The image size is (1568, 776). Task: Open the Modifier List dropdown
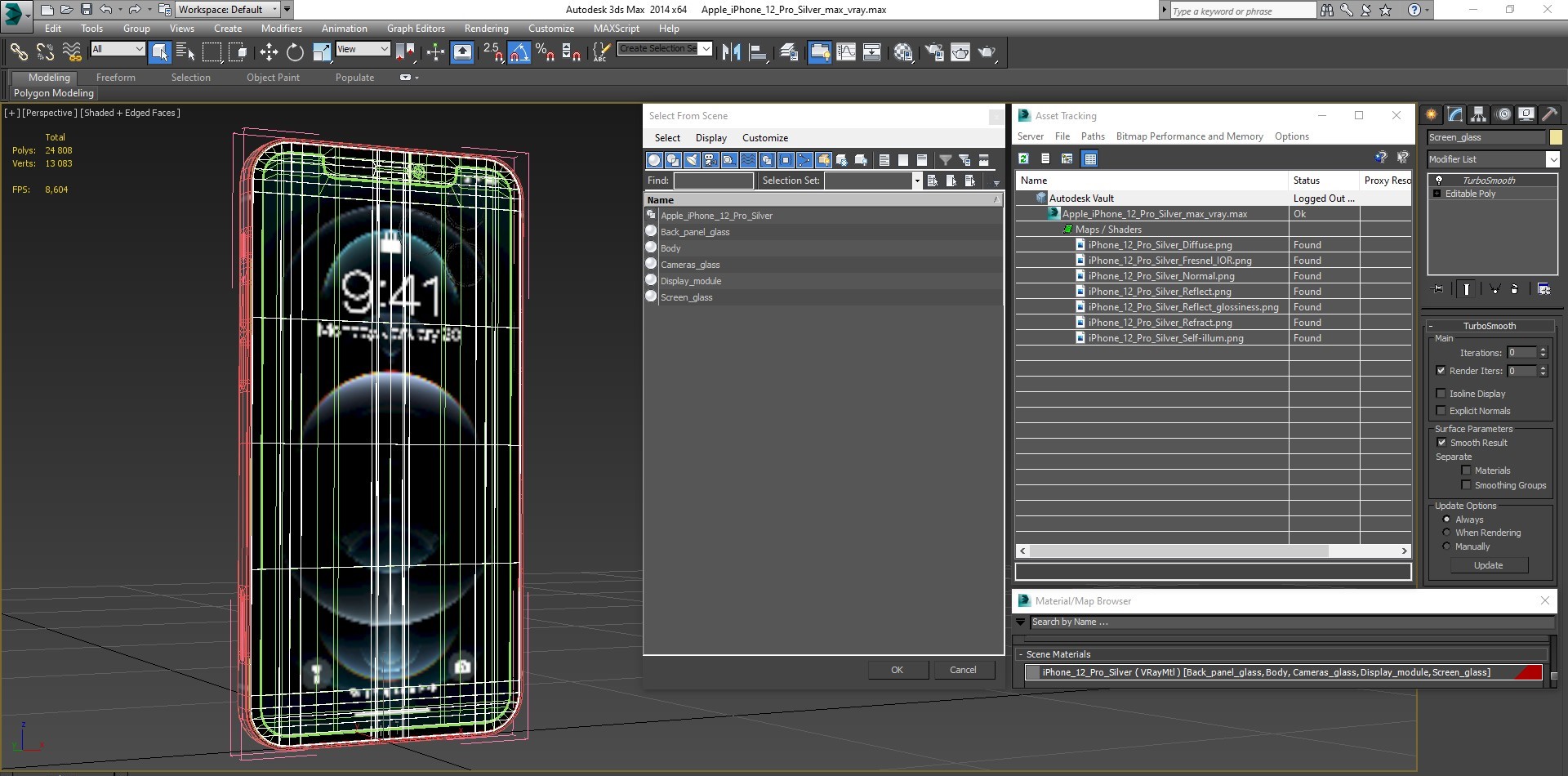click(x=1552, y=159)
